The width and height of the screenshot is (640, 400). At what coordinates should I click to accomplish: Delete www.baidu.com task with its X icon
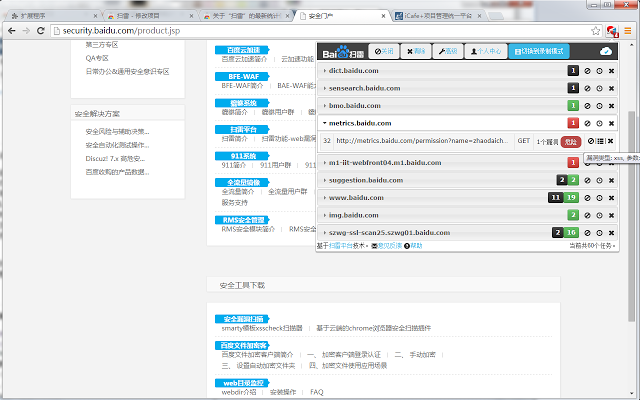click(611, 198)
